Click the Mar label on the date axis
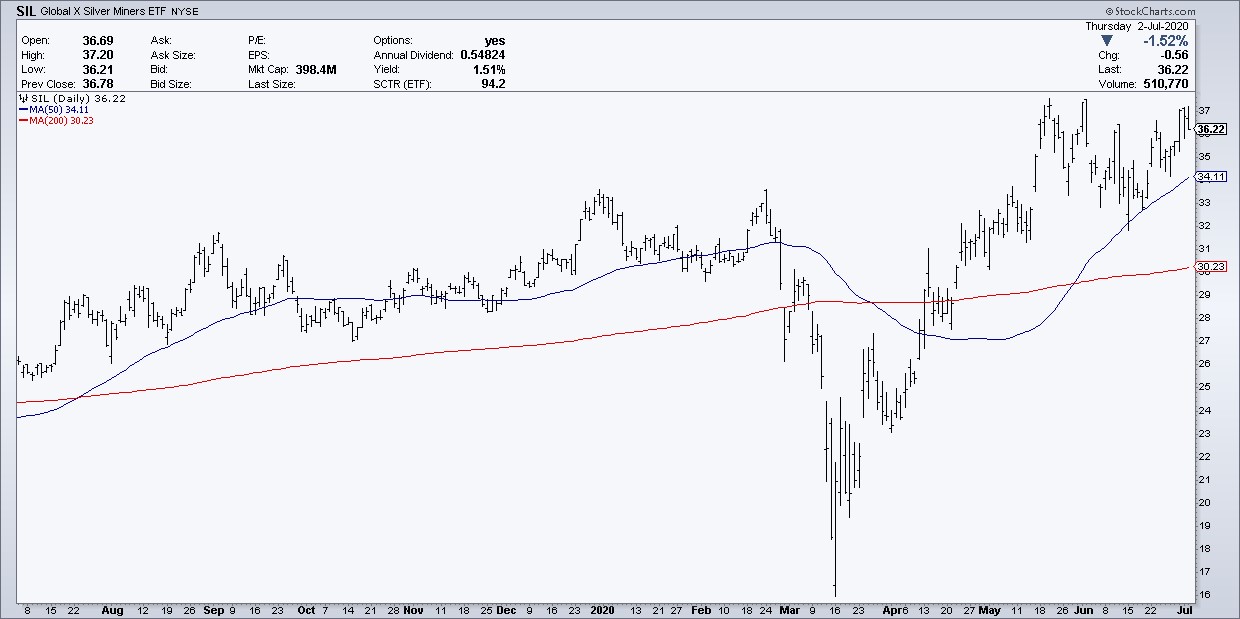This screenshot has width=1240, height=619. tap(790, 609)
